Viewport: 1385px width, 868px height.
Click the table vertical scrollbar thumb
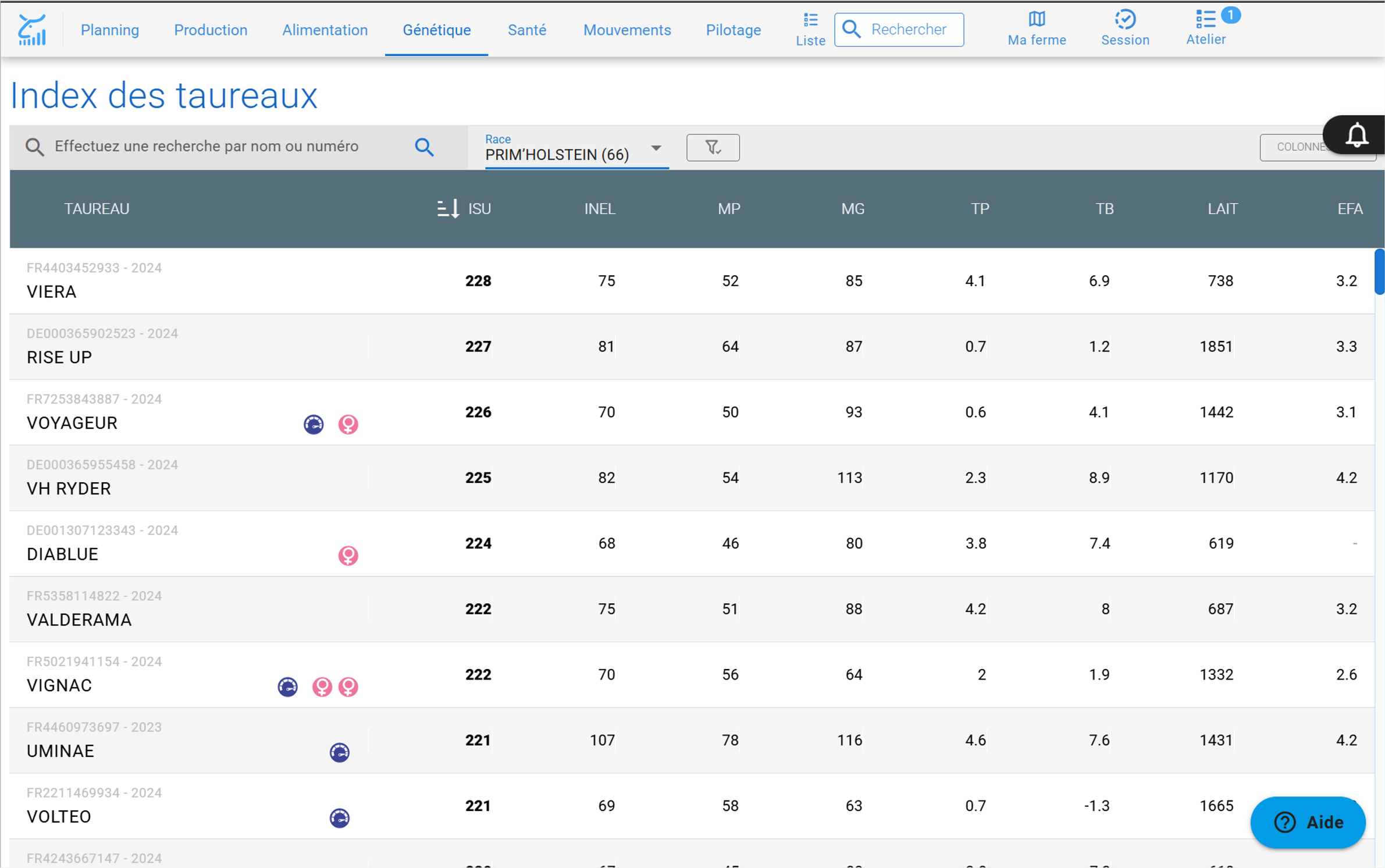(1379, 272)
